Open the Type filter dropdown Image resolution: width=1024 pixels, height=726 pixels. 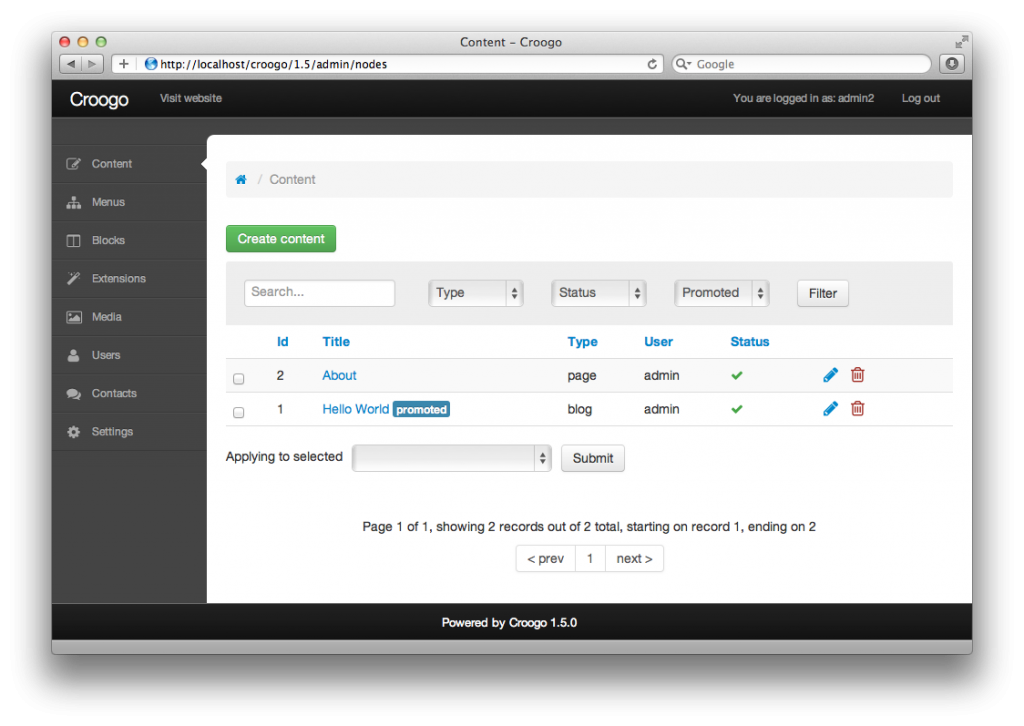click(476, 292)
